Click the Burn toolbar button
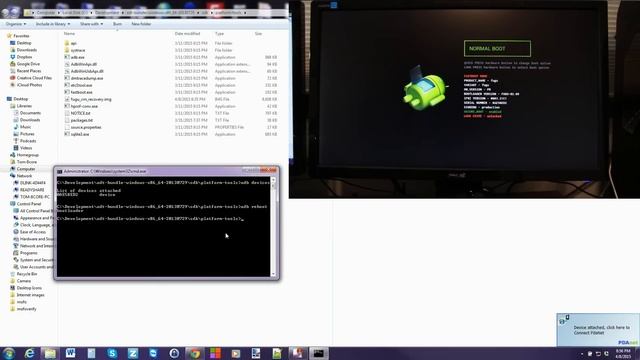Viewport: 640px width, 360px height. 117,24
